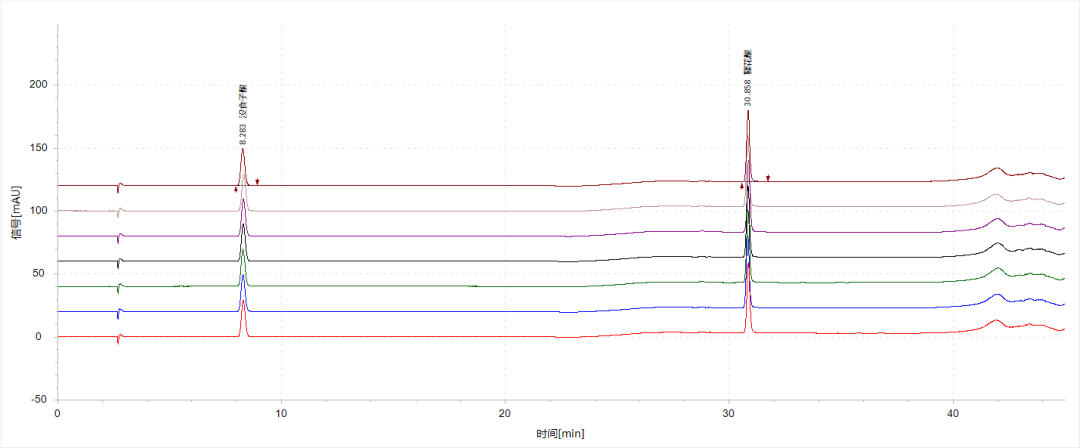This screenshot has height=448, width=1080.
Task: Click integration start marker before 8.283 peak
Action: pos(236,189)
